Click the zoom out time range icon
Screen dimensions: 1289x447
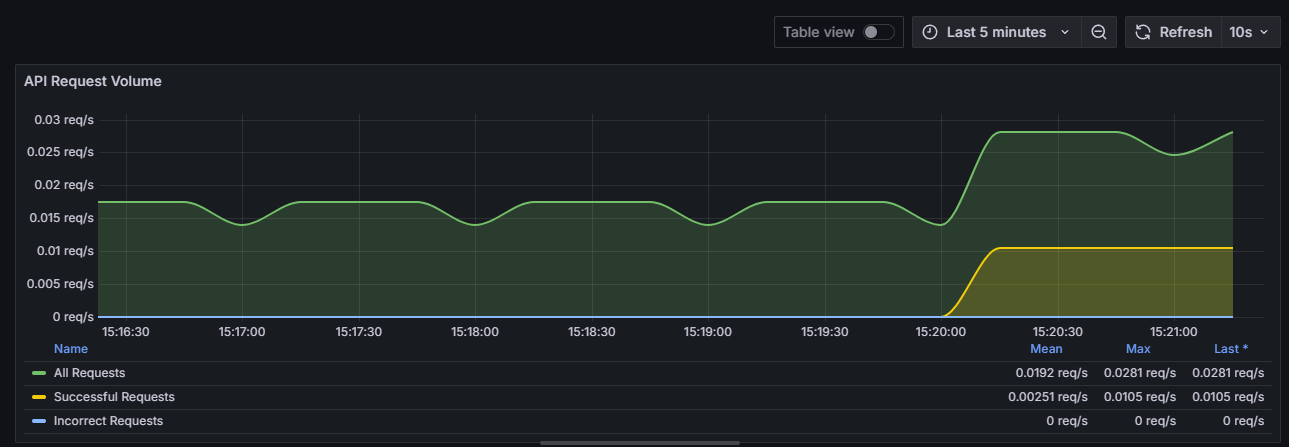tap(1098, 32)
